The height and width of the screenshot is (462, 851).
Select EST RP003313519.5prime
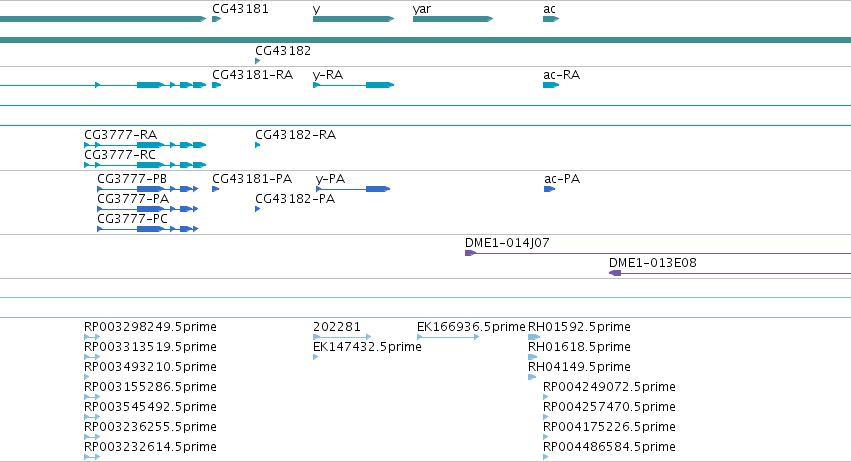(150, 347)
